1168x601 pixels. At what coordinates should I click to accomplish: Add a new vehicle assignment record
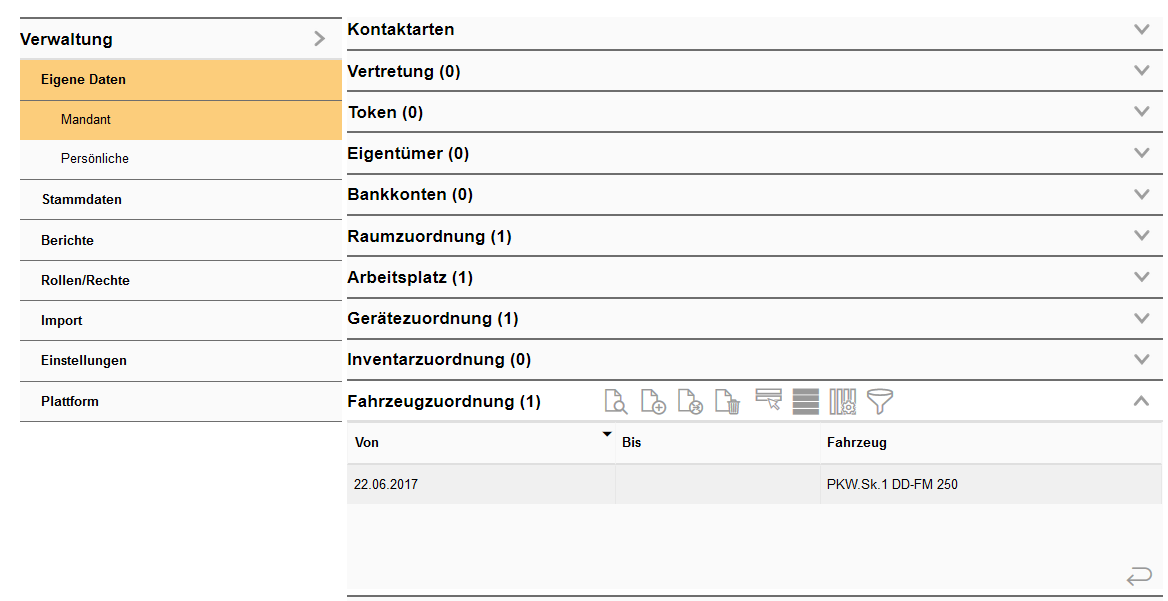653,401
